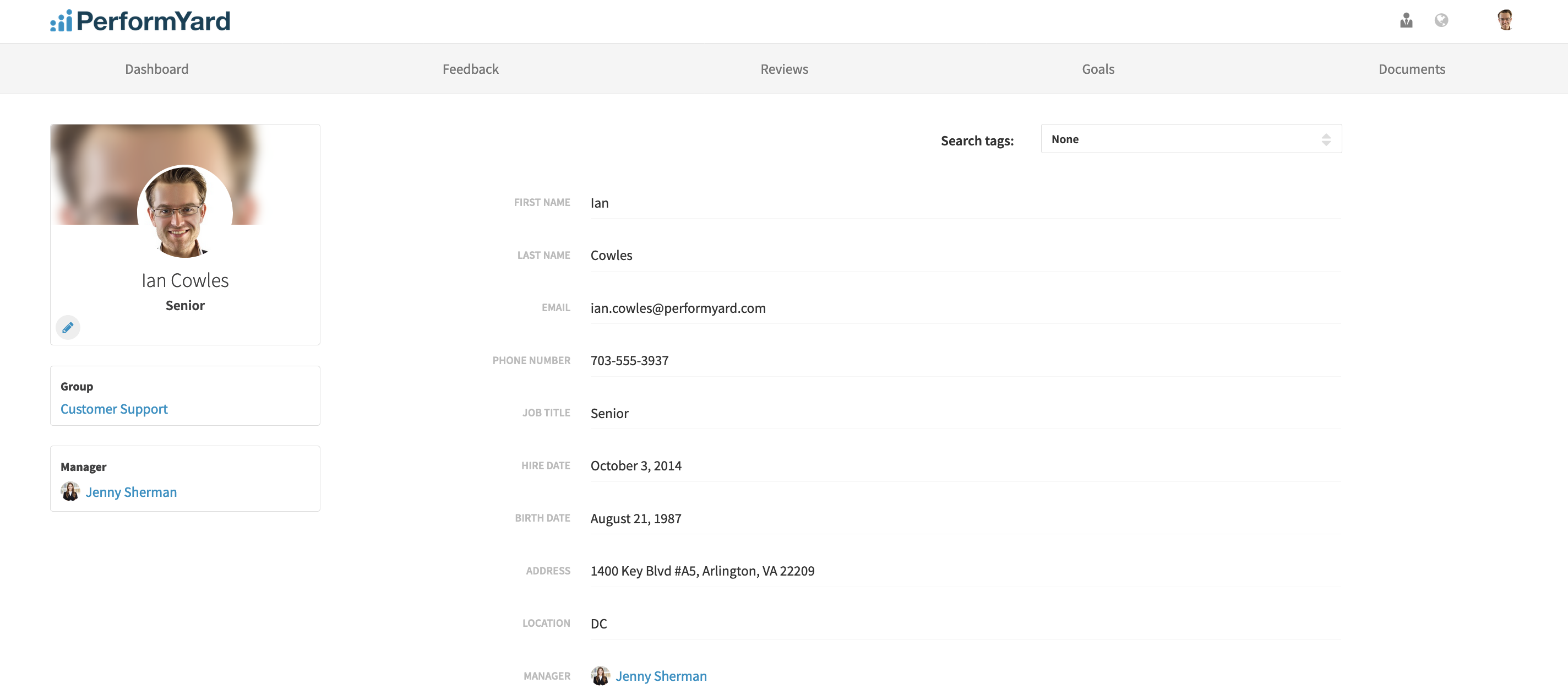This screenshot has width=1568, height=694.
Task: Open the Reviews tab
Action: click(784, 69)
